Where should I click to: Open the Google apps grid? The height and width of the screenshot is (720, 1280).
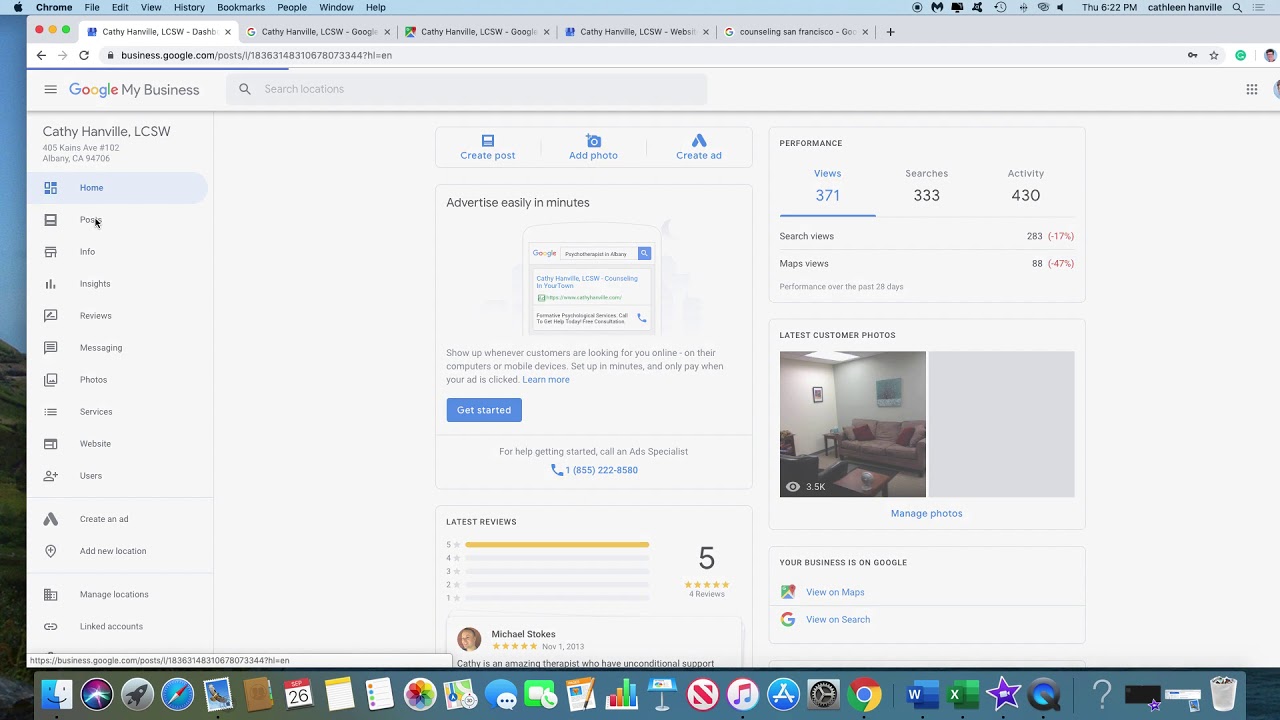click(1251, 89)
